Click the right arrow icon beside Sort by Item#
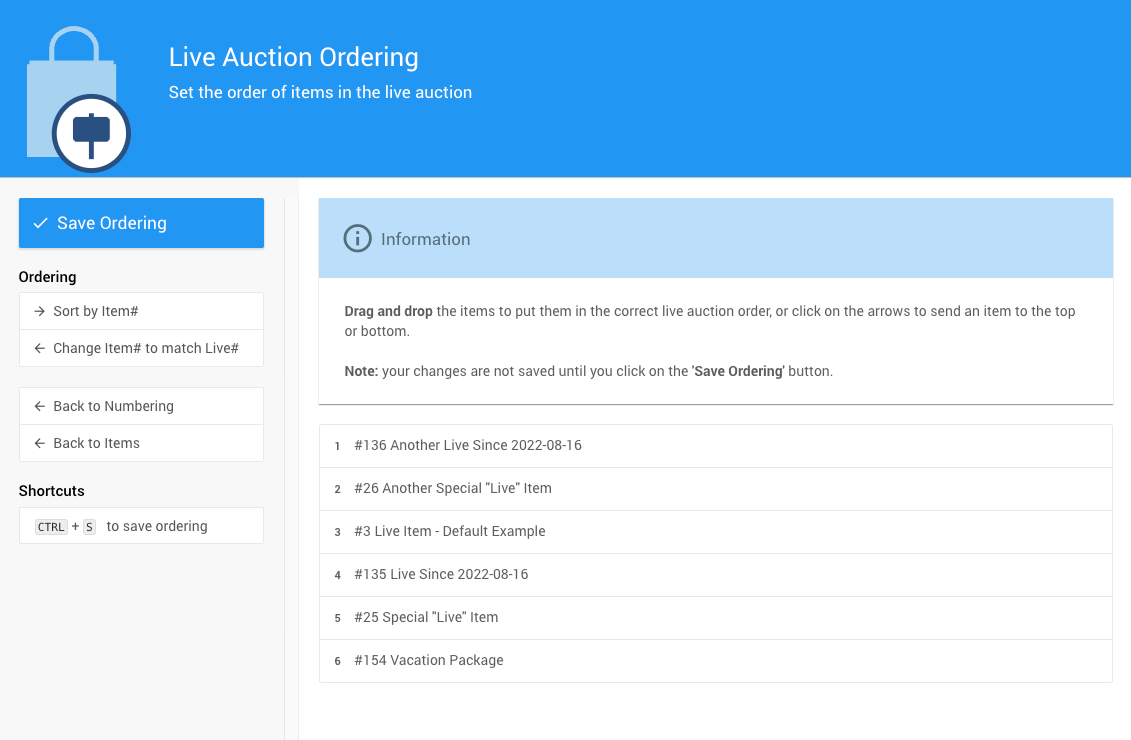1131x740 pixels. click(39, 311)
